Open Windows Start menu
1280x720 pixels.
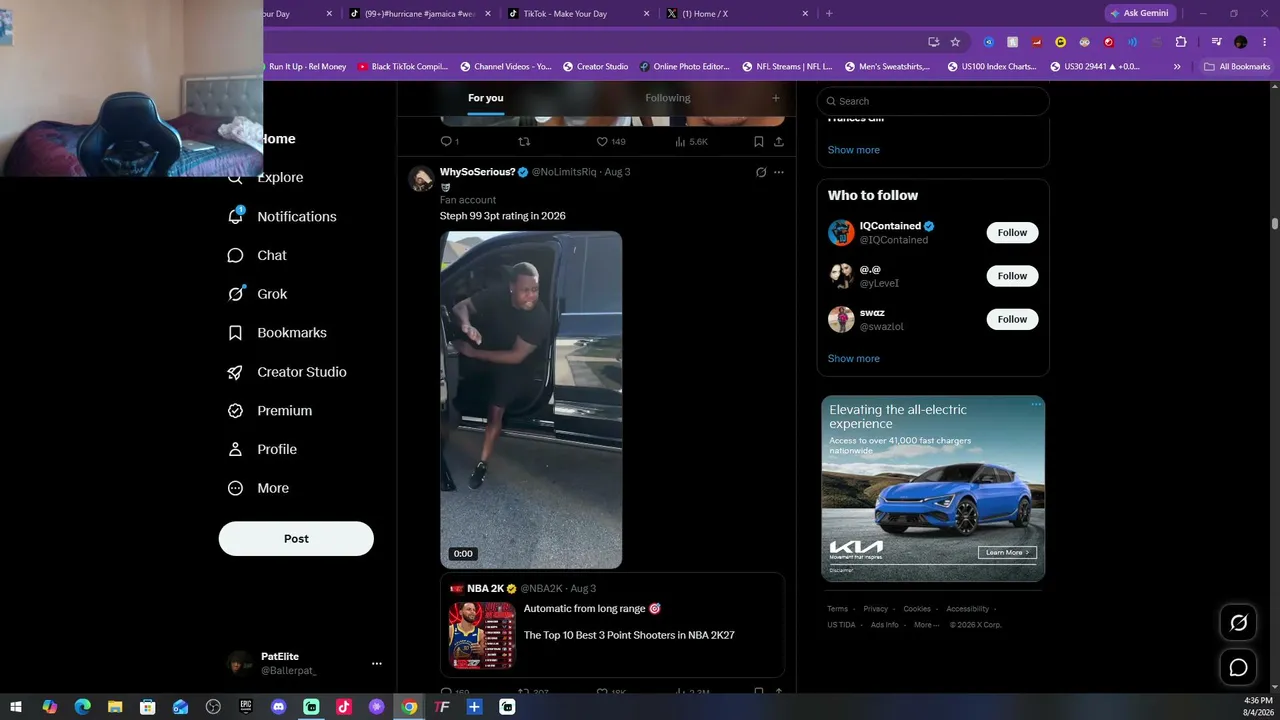pos(16,707)
